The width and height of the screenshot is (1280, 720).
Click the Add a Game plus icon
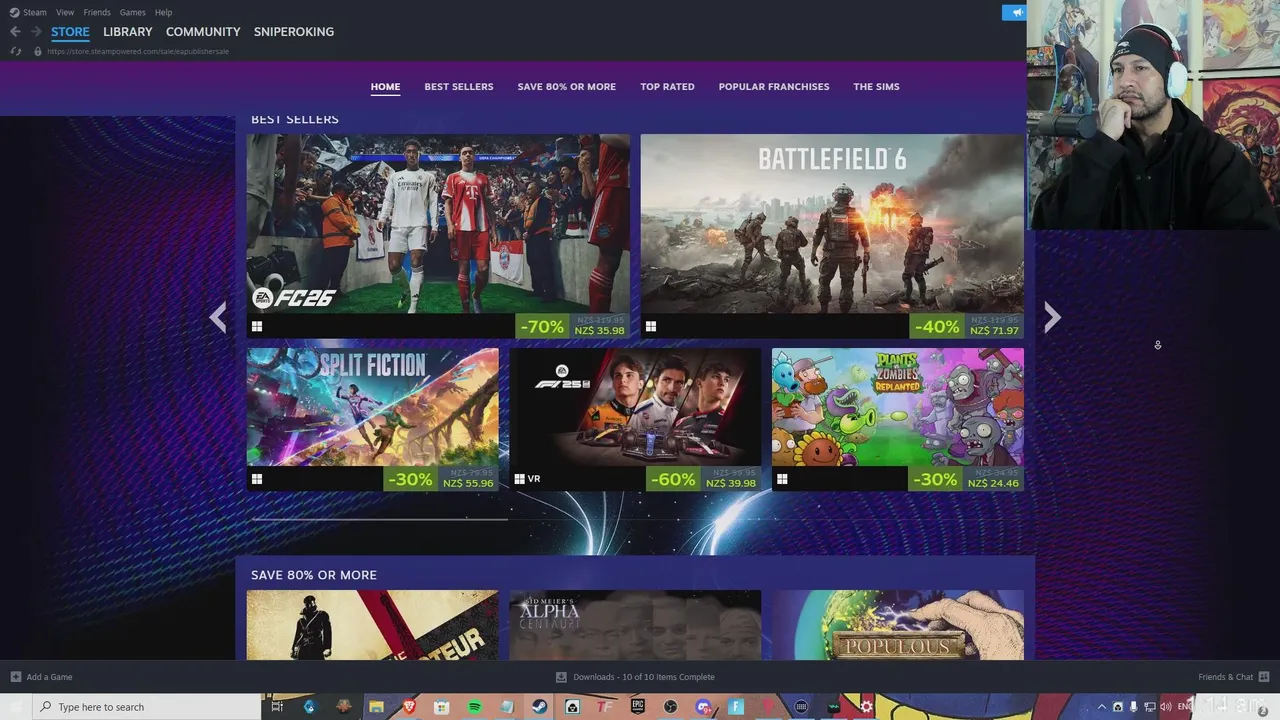(x=15, y=677)
